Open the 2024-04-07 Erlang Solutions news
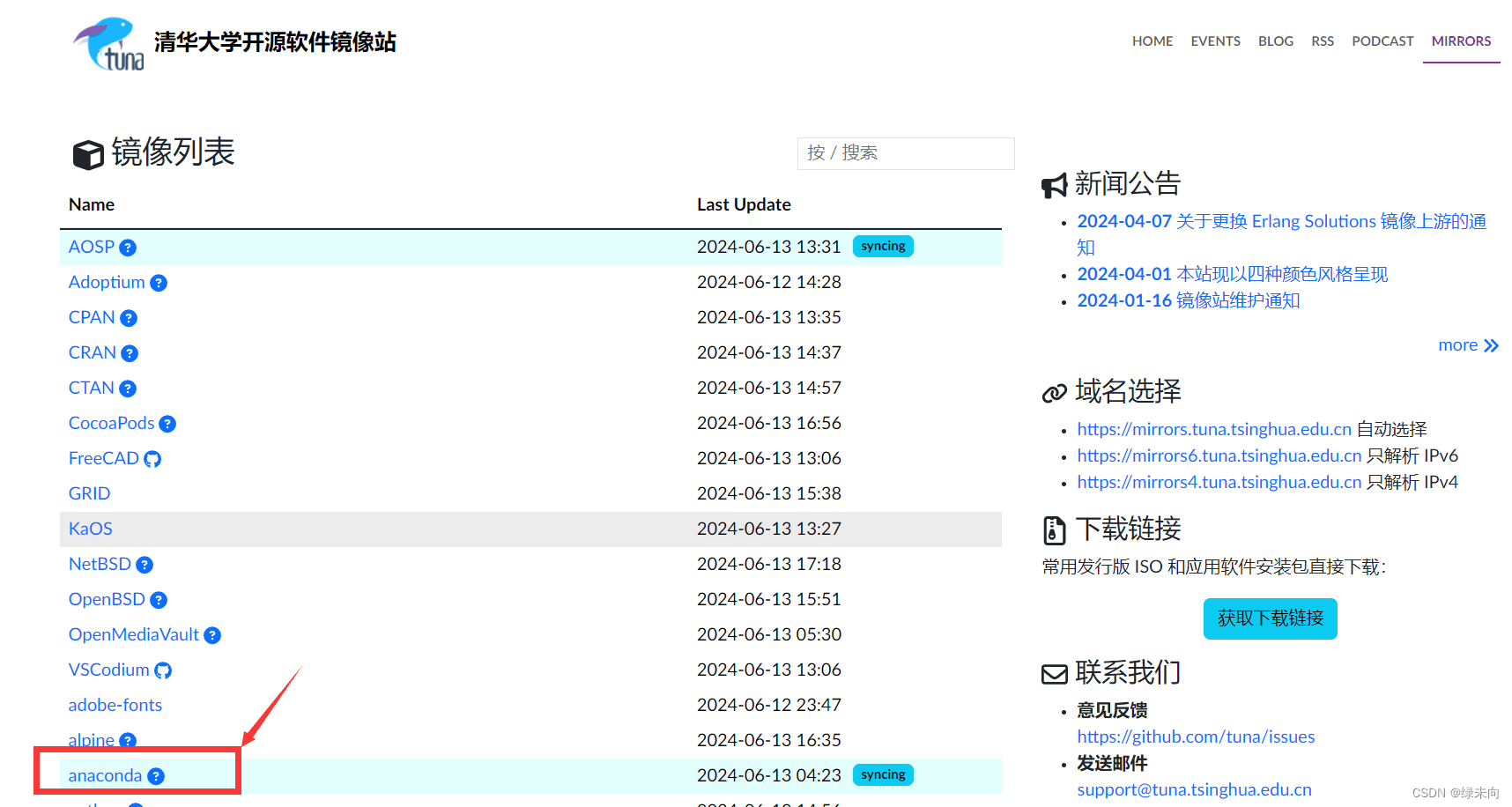1512x807 pixels. tap(1281, 234)
